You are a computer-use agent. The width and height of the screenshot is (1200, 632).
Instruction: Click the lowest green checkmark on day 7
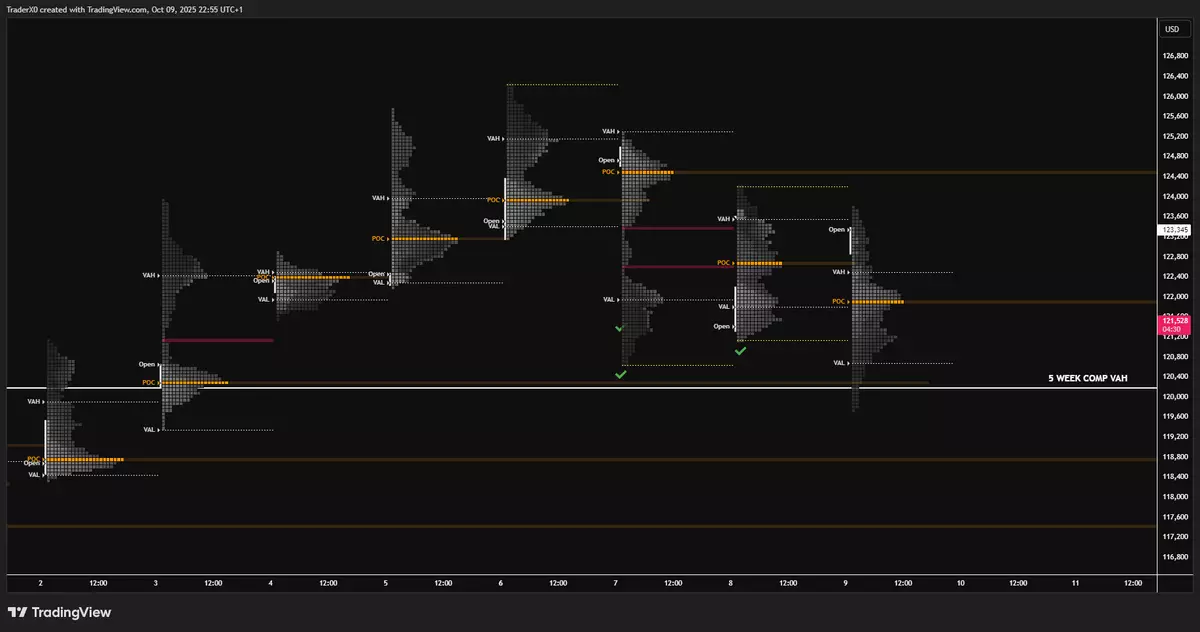(x=621, y=374)
